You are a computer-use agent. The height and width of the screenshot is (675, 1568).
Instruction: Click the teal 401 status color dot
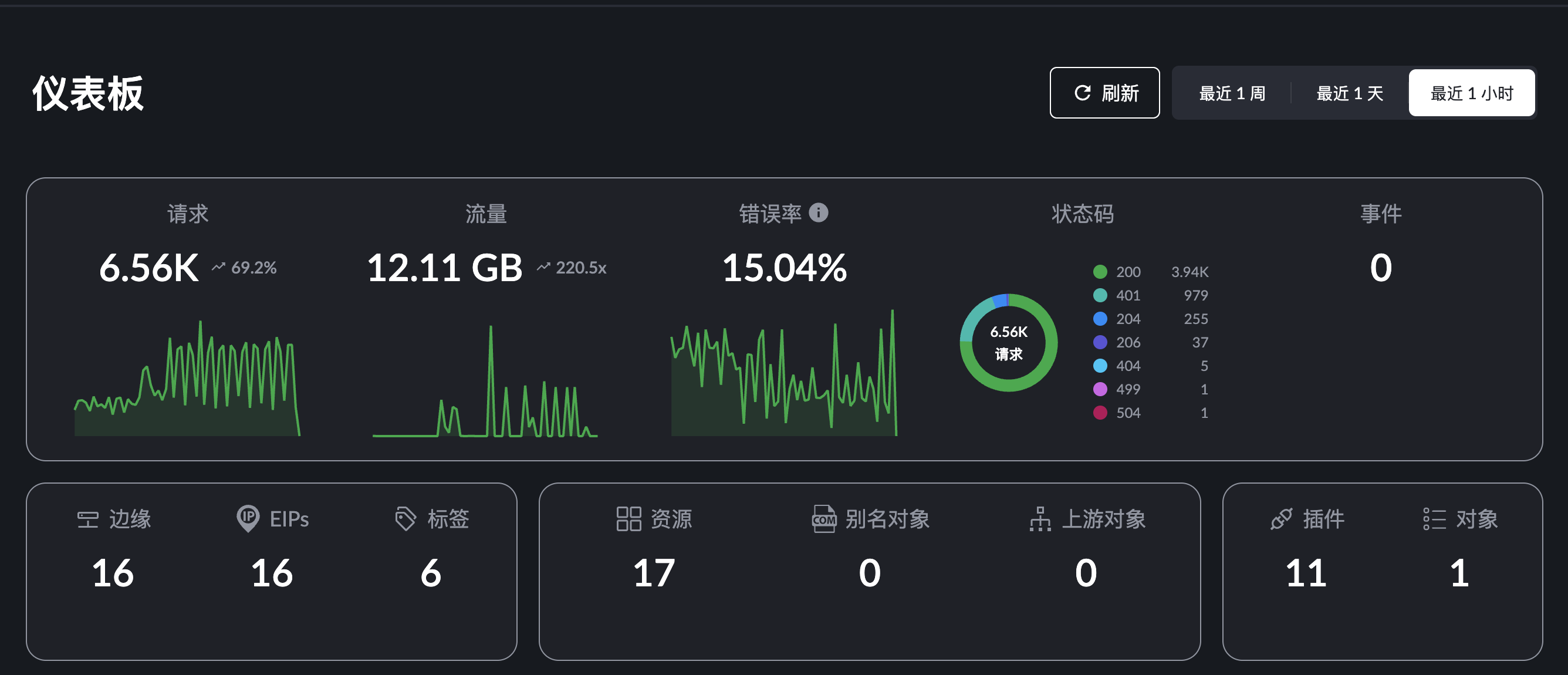(1100, 295)
